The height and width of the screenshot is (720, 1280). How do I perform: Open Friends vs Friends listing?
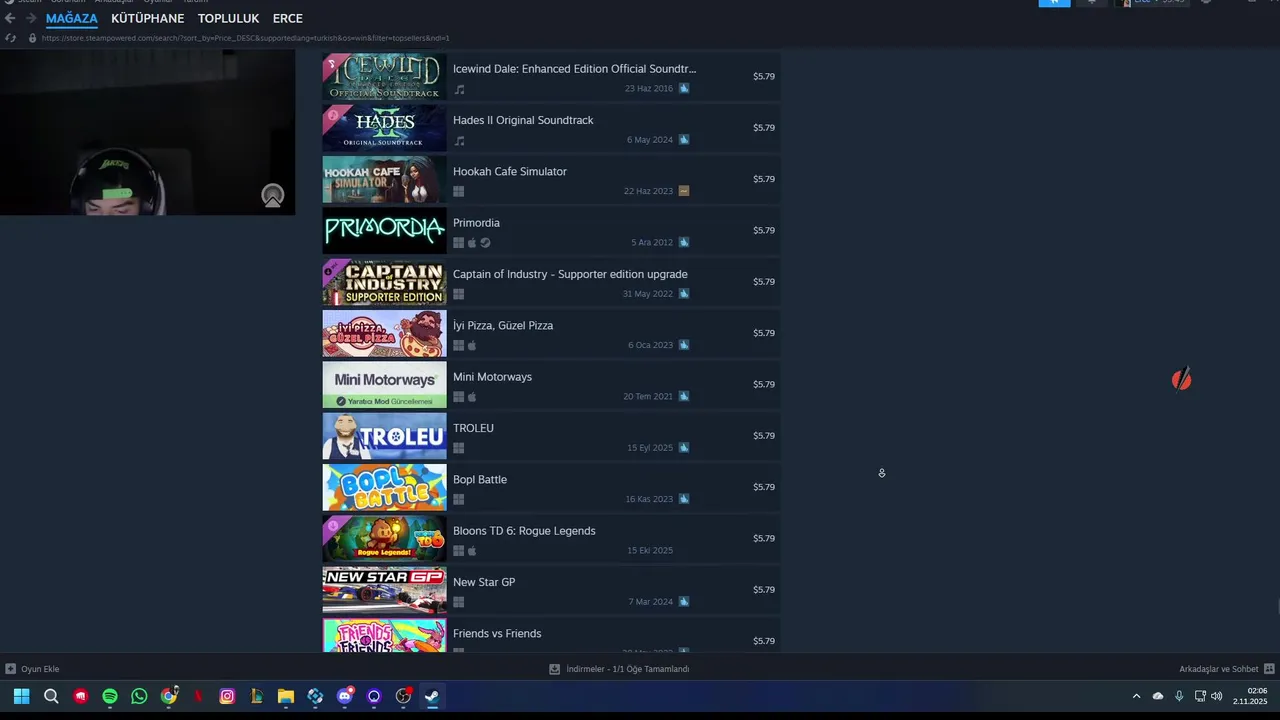[x=551, y=636]
